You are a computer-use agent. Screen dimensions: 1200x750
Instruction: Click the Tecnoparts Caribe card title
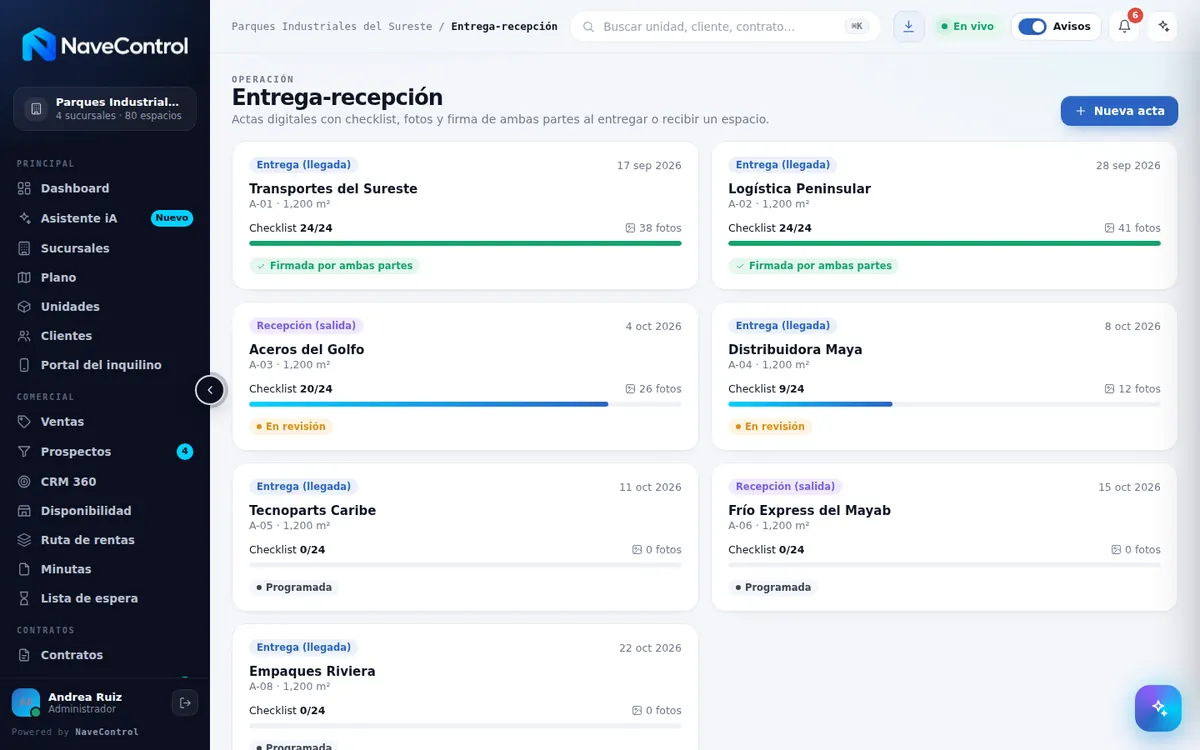point(312,510)
